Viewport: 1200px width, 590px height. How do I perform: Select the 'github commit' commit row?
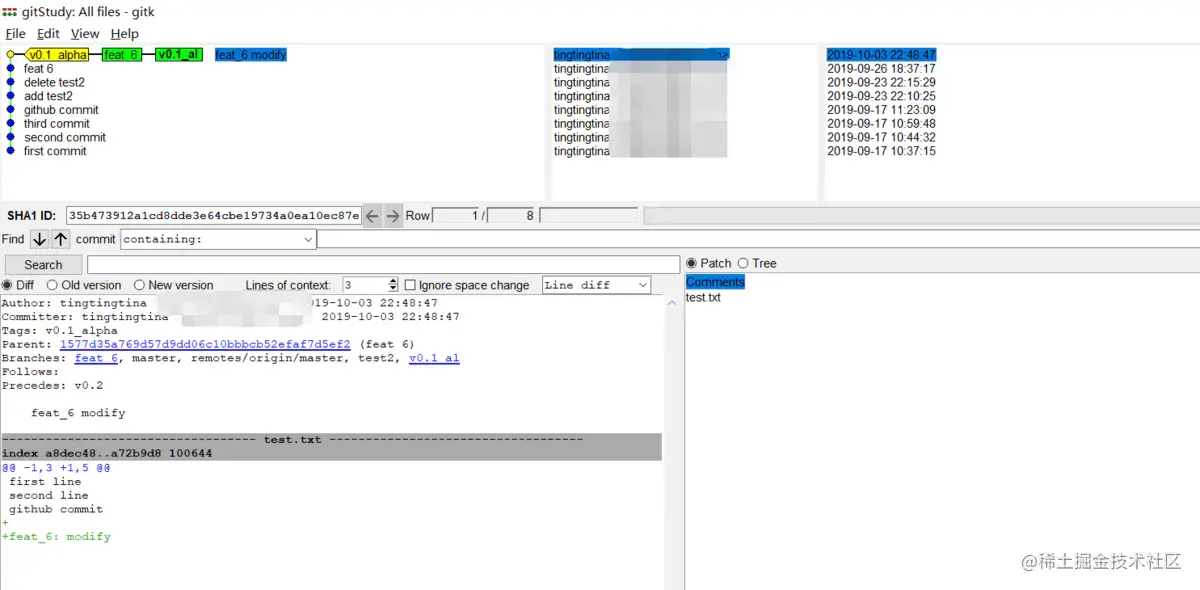click(61, 110)
